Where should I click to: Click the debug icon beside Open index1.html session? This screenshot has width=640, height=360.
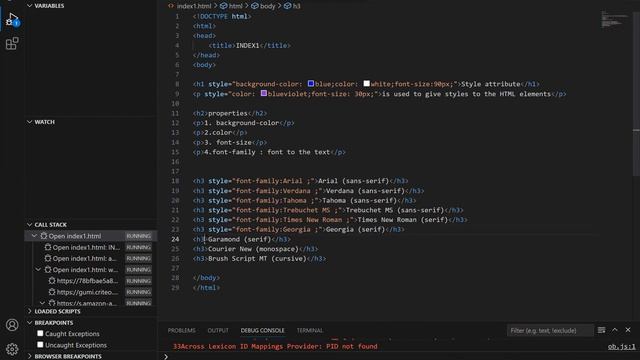point(44,236)
